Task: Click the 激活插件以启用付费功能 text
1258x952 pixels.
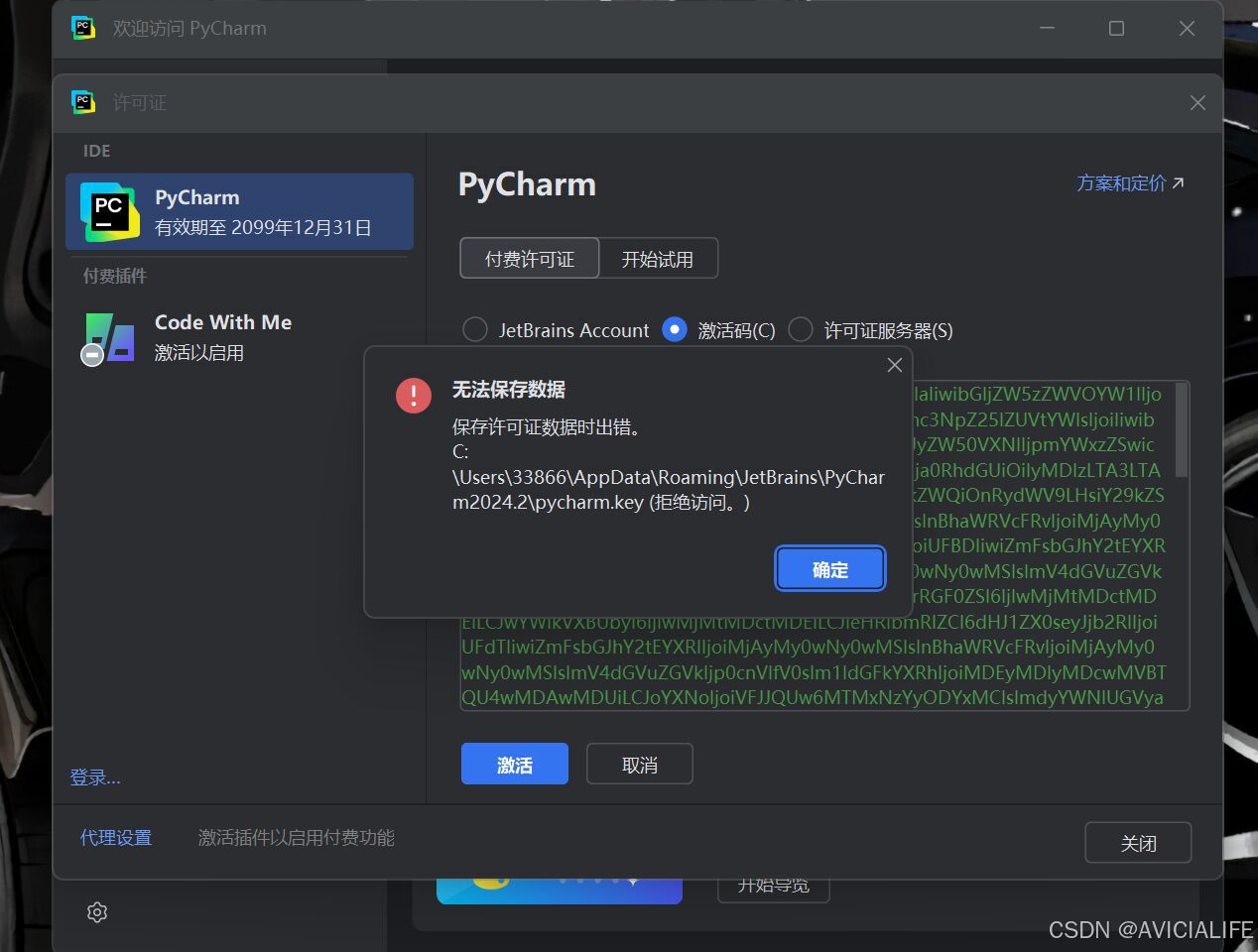Action: click(x=297, y=838)
